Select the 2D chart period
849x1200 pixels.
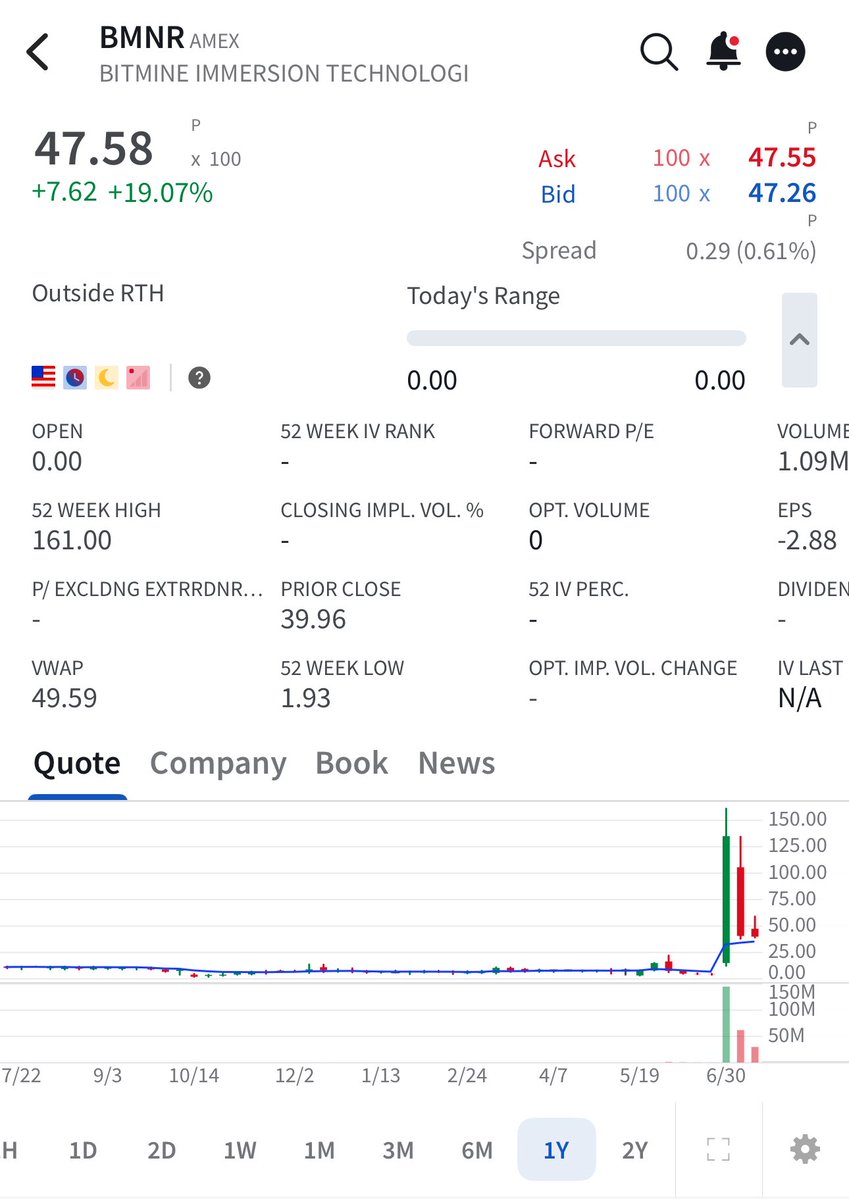pyautogui.click(x=161, y=1150)
